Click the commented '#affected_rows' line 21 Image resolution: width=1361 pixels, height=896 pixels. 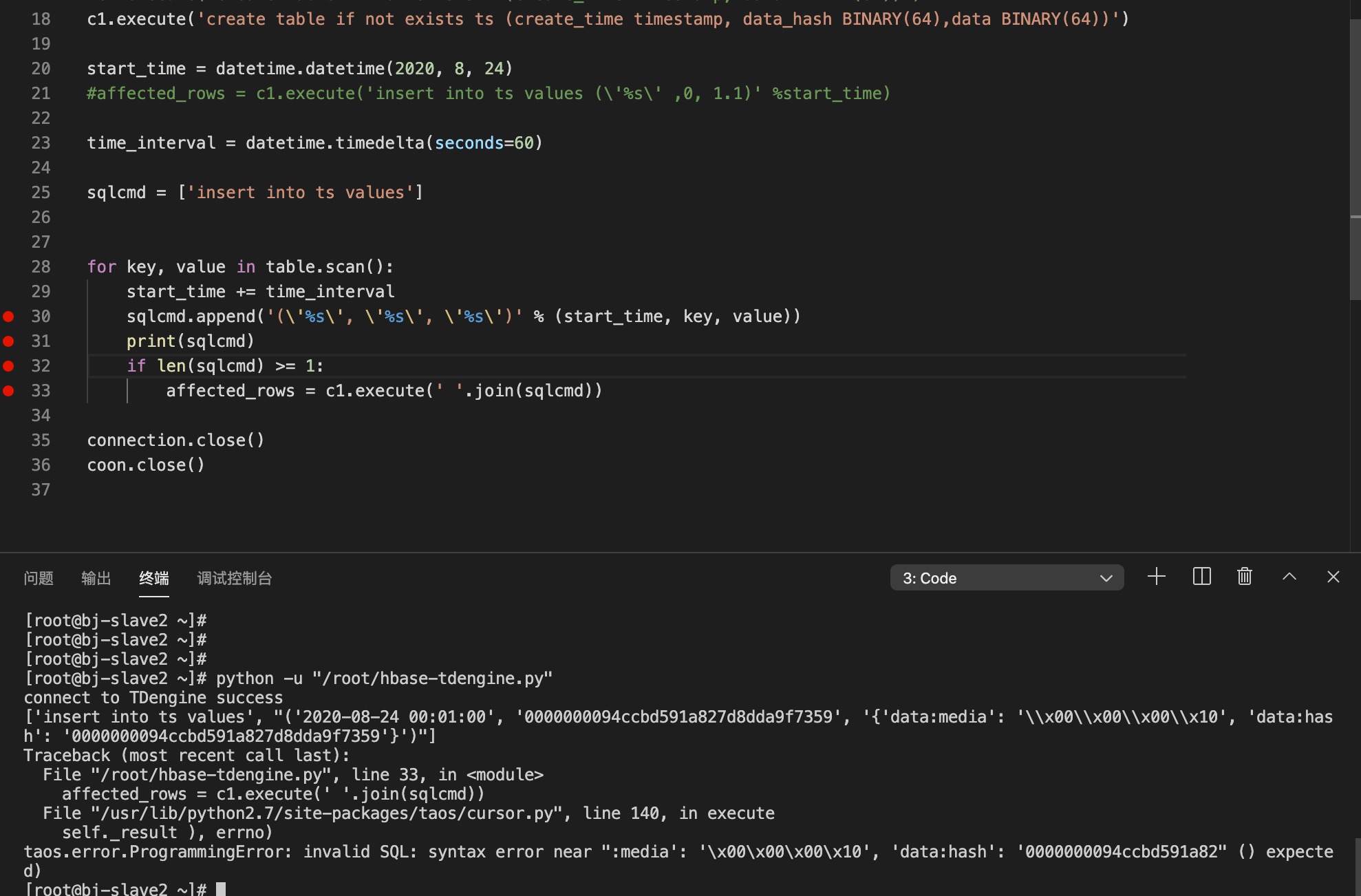pyautogui.click(x=489, y=94)
